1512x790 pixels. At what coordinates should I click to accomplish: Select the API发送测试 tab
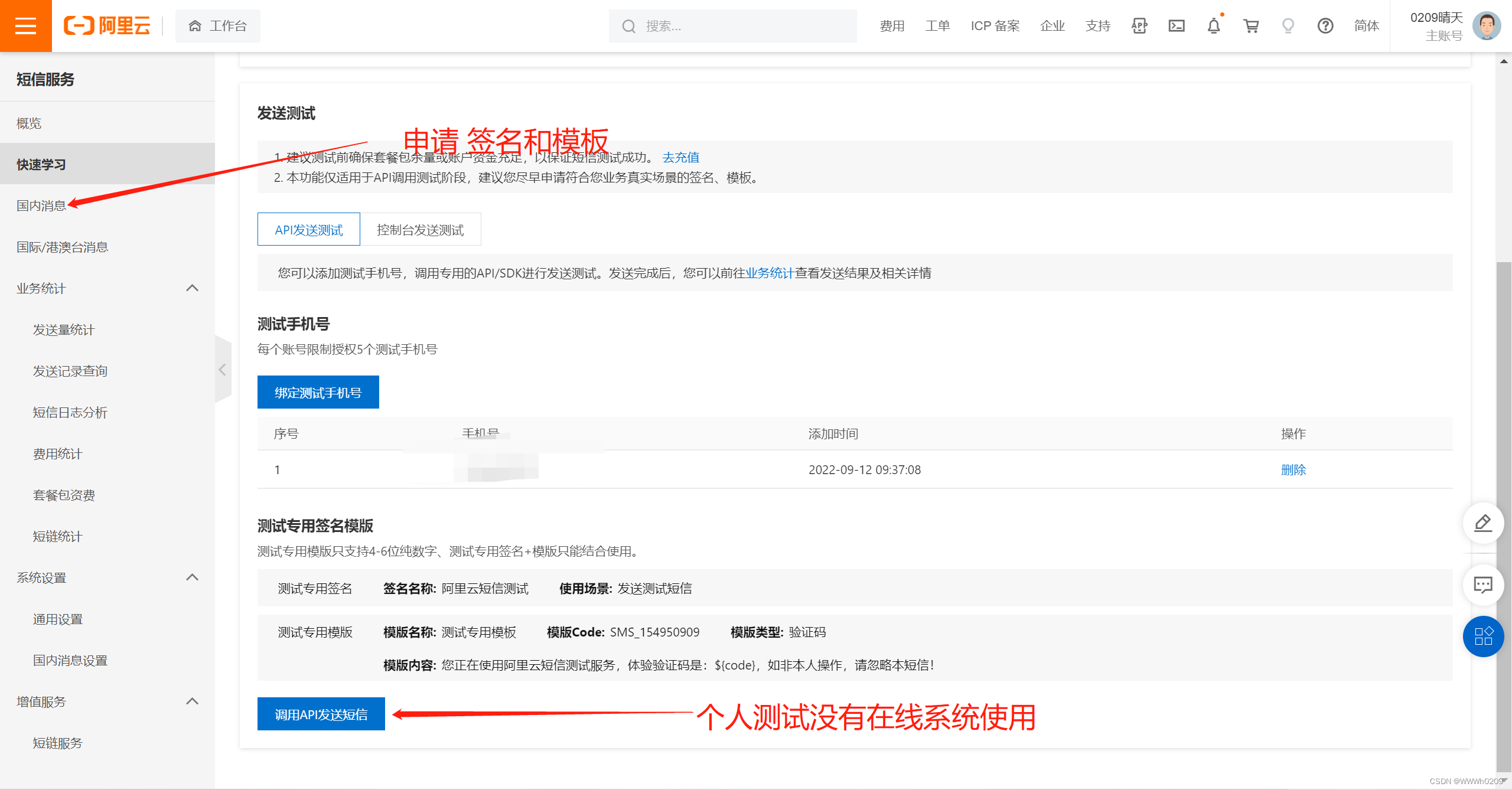(309, 230)
